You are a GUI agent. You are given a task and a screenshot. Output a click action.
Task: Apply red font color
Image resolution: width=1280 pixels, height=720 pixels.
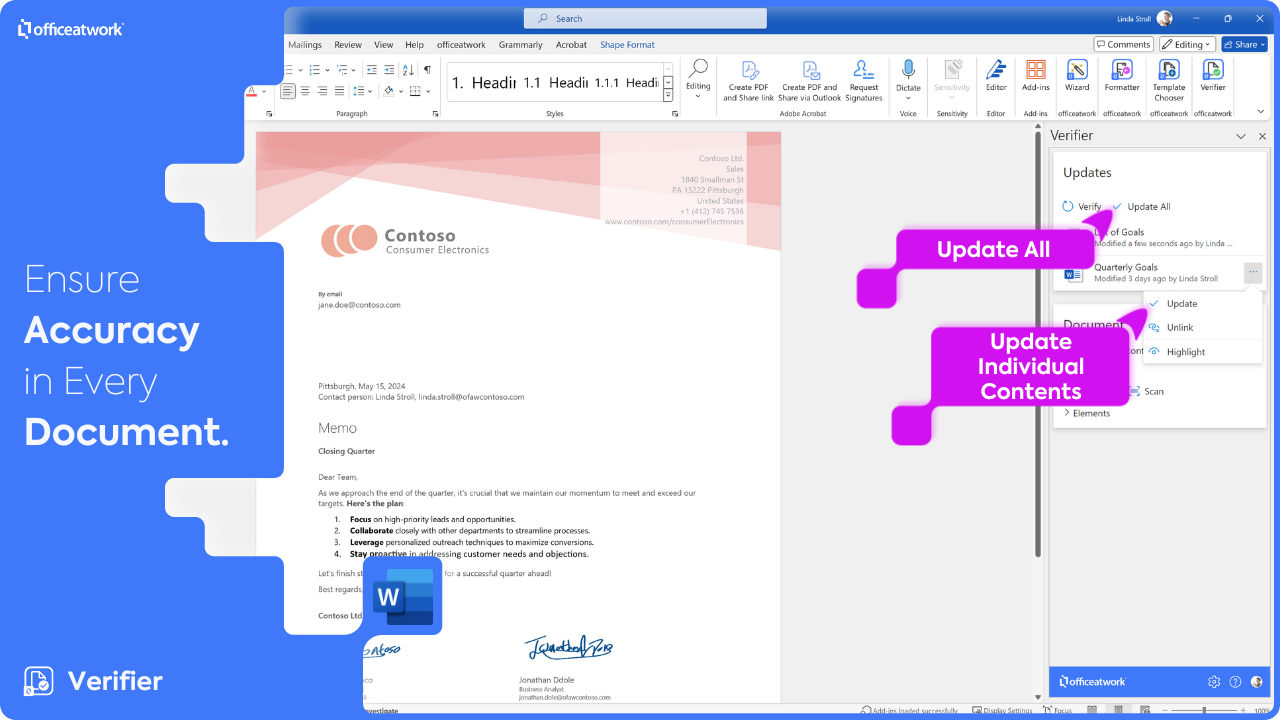pyautogui.click(x=251, y=91)
